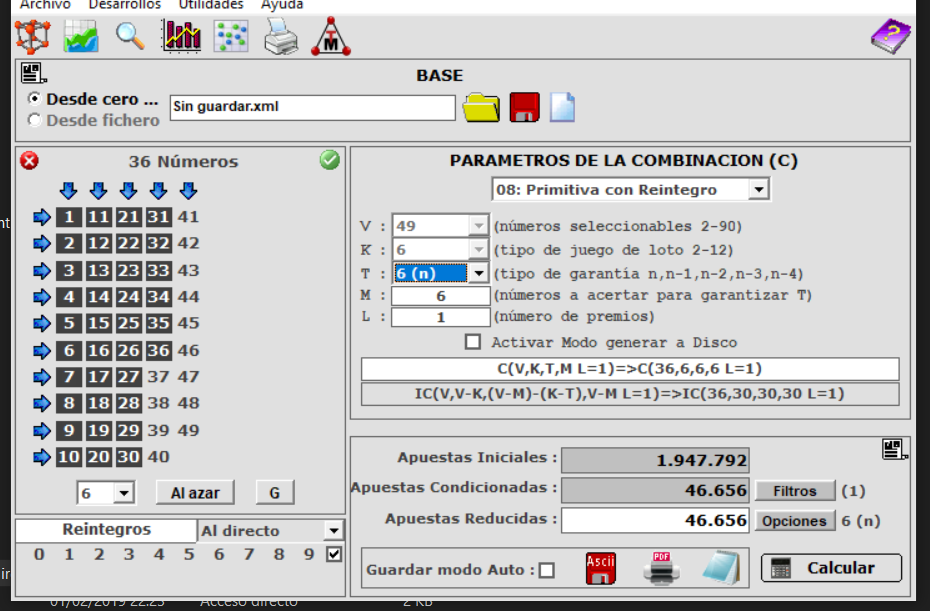Open the random count 6 dropdown

123,493
